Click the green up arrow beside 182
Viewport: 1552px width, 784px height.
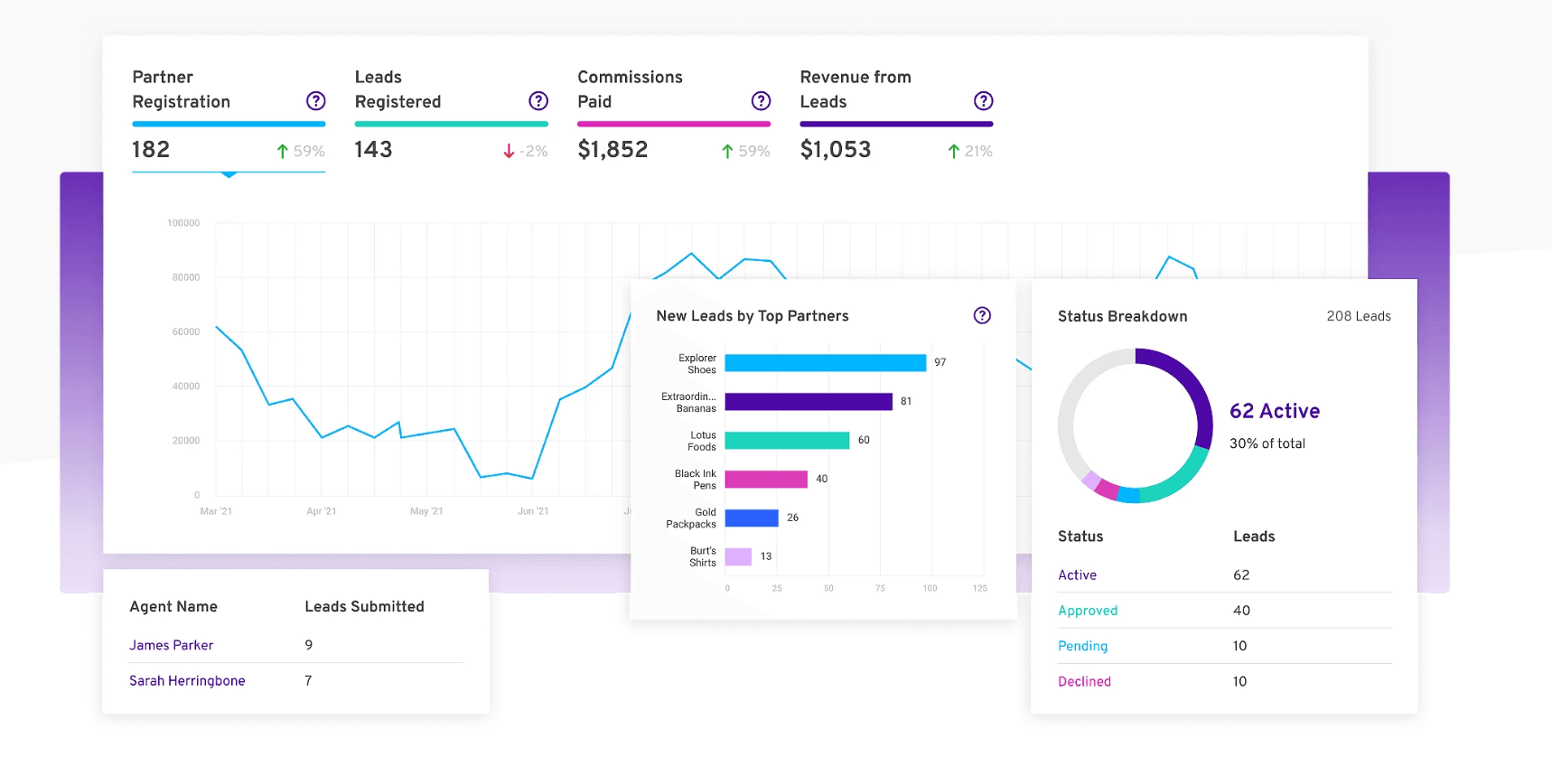[283, 152]
